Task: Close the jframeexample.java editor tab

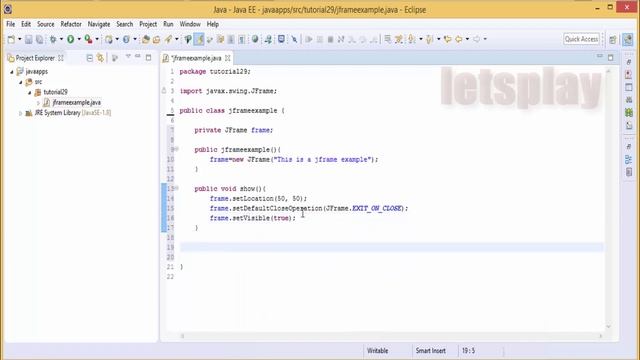Action: tap(228, 58)
